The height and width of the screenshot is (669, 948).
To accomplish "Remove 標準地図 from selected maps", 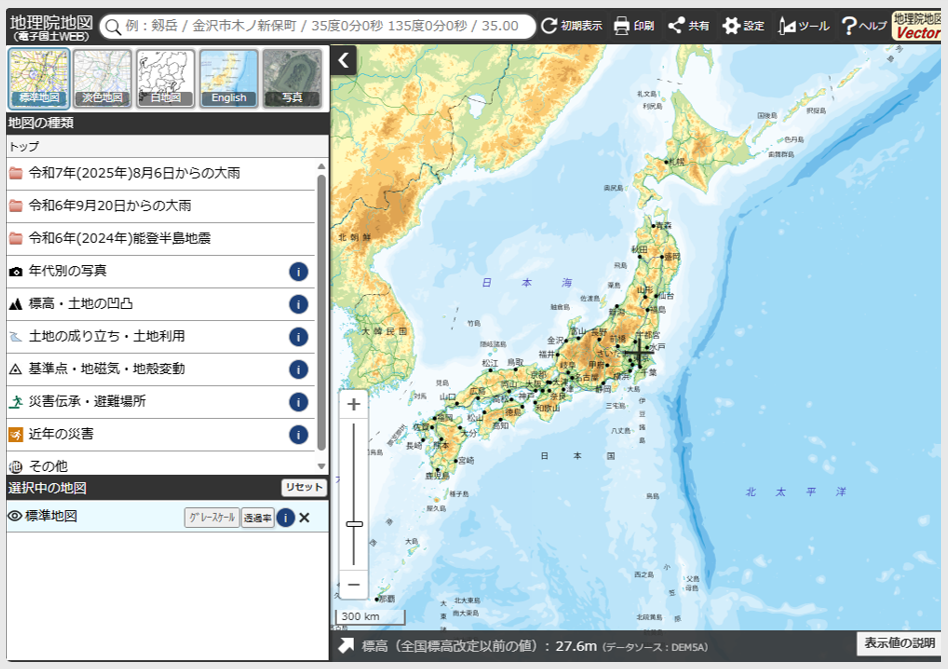I will (304, 517).
